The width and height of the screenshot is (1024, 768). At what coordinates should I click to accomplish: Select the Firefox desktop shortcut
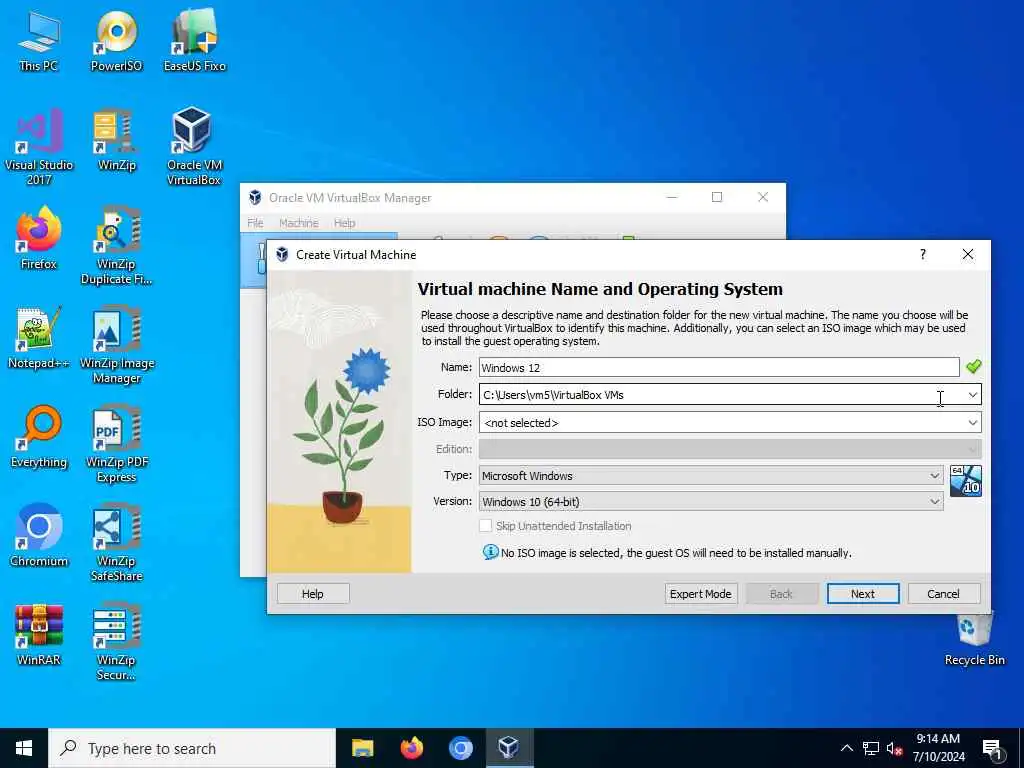[39, 238]
